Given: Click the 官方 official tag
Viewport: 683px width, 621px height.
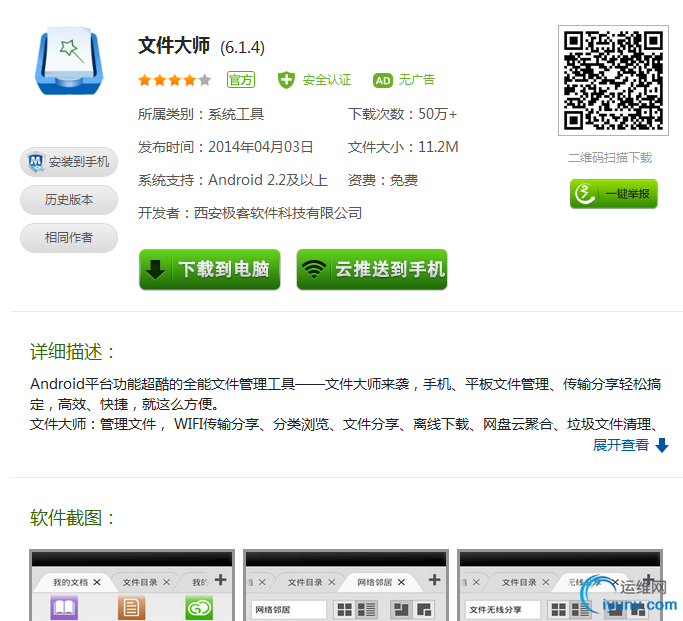Looking at the screenshot, I should 241,80.
